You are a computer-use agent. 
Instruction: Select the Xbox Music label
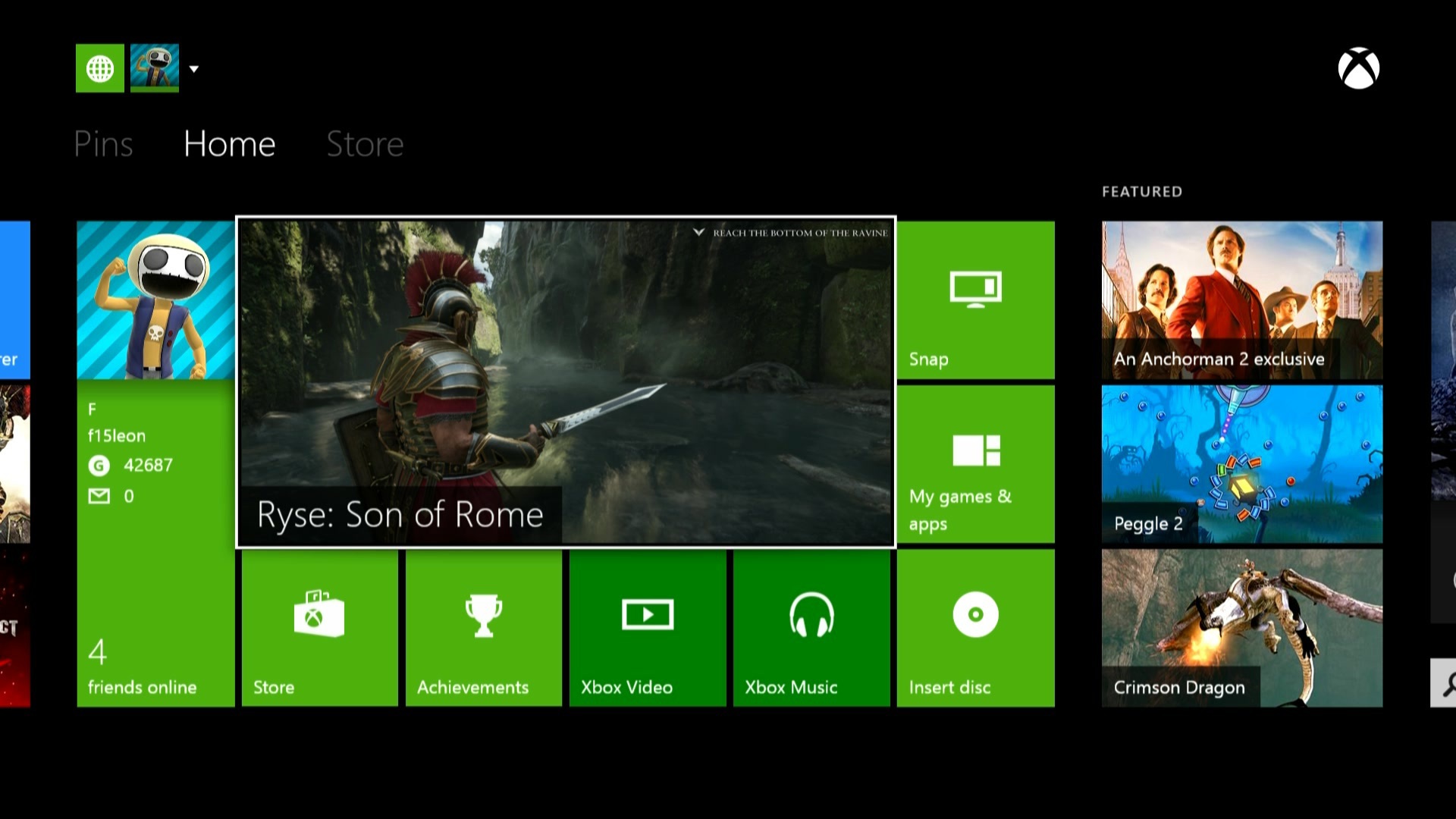(791, 687)
